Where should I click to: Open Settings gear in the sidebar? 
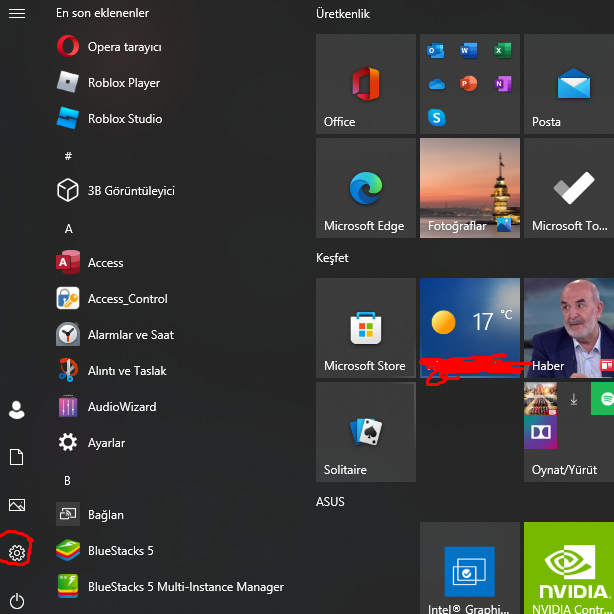click(x=17, y=553)
